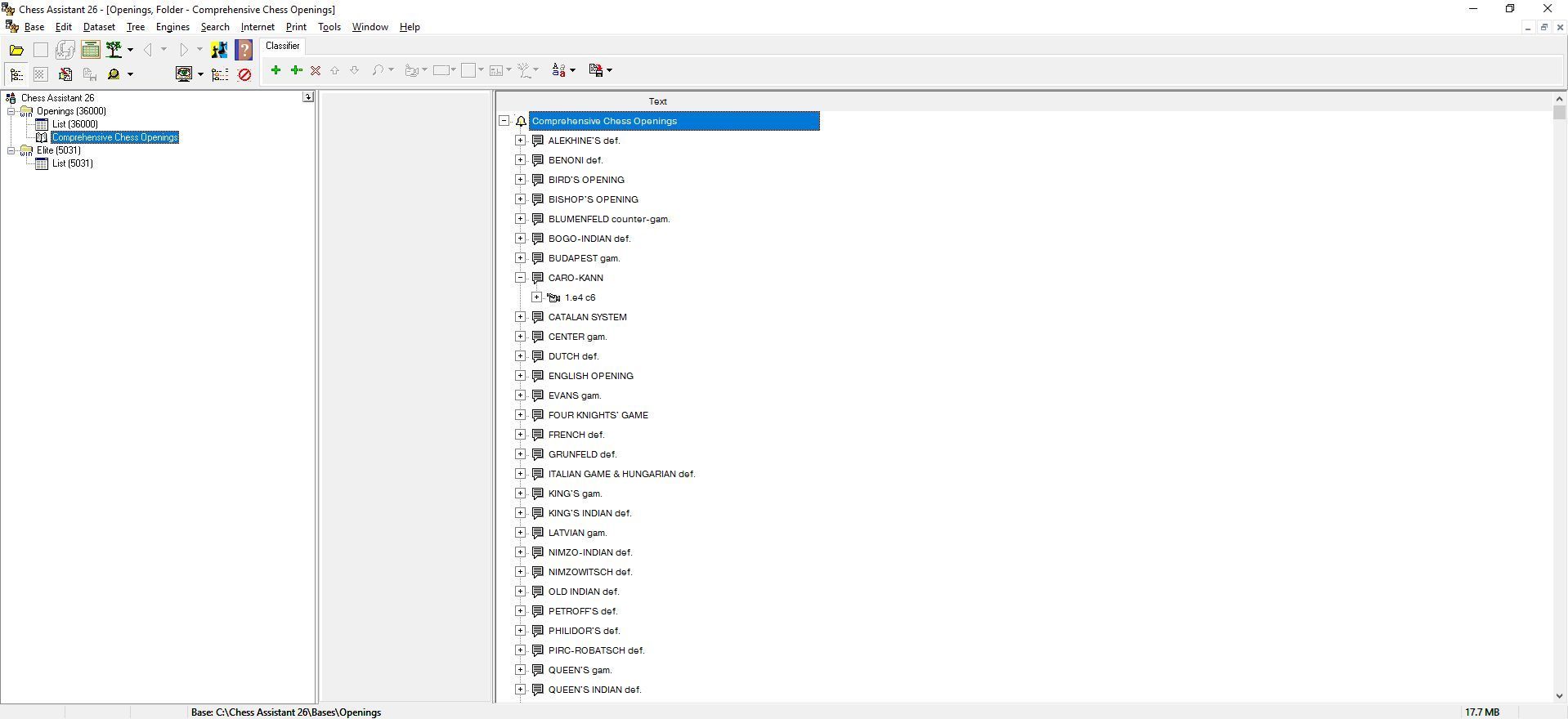
Task: Click the tree structure view icon
Action: click(16, 74)
